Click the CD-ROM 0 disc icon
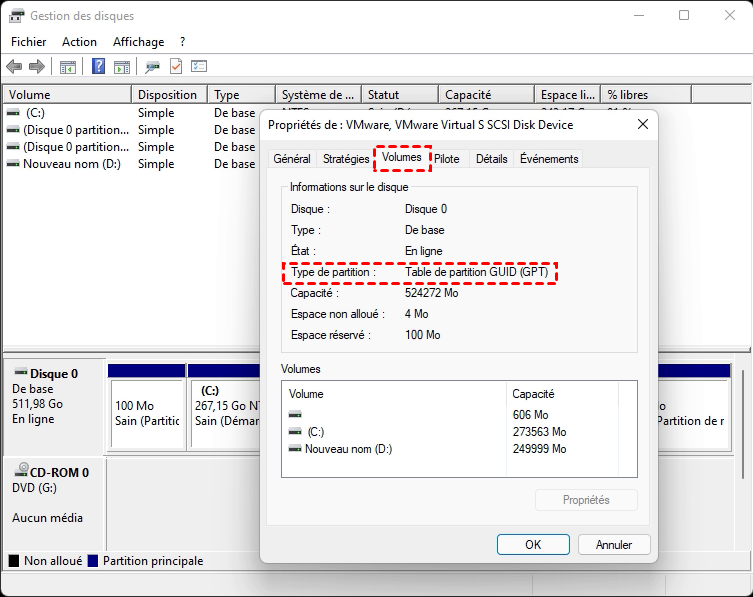The image size is (753, 597). click(21, 470)
